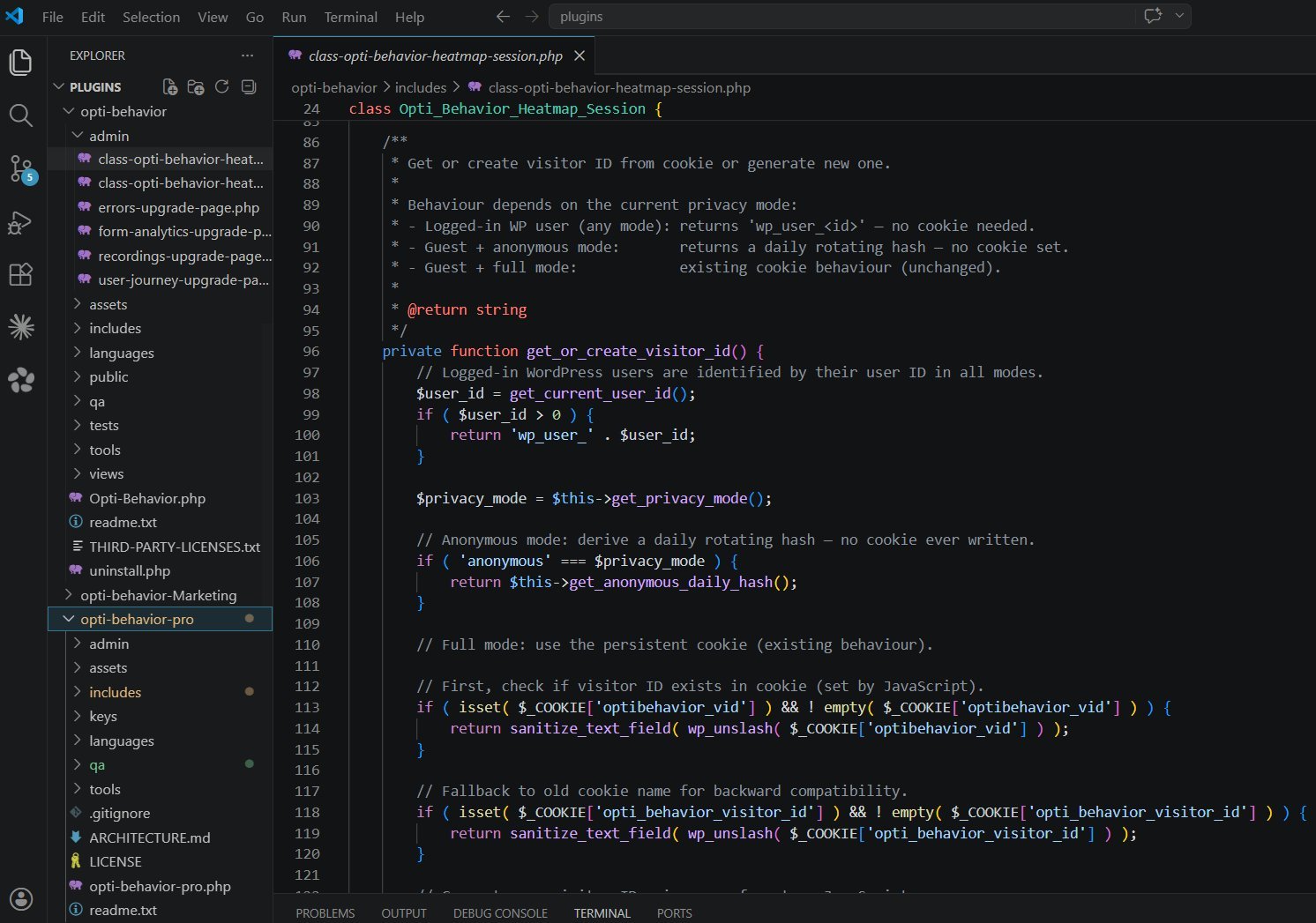Collapse all folders in explorer
Image resolution: width=1316 pixels, height=923 pixels.
click(249, 86)
